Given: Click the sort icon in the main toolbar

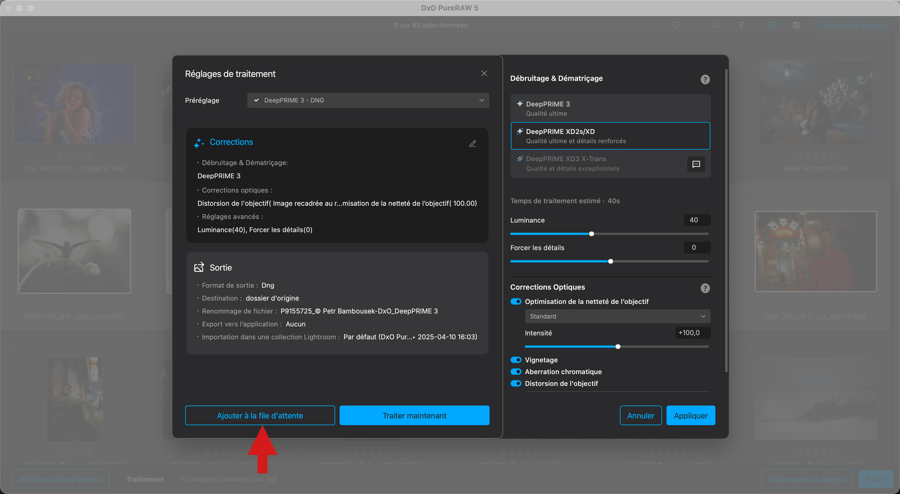Looking at the screenshot, I should click(x=716, y=25).
